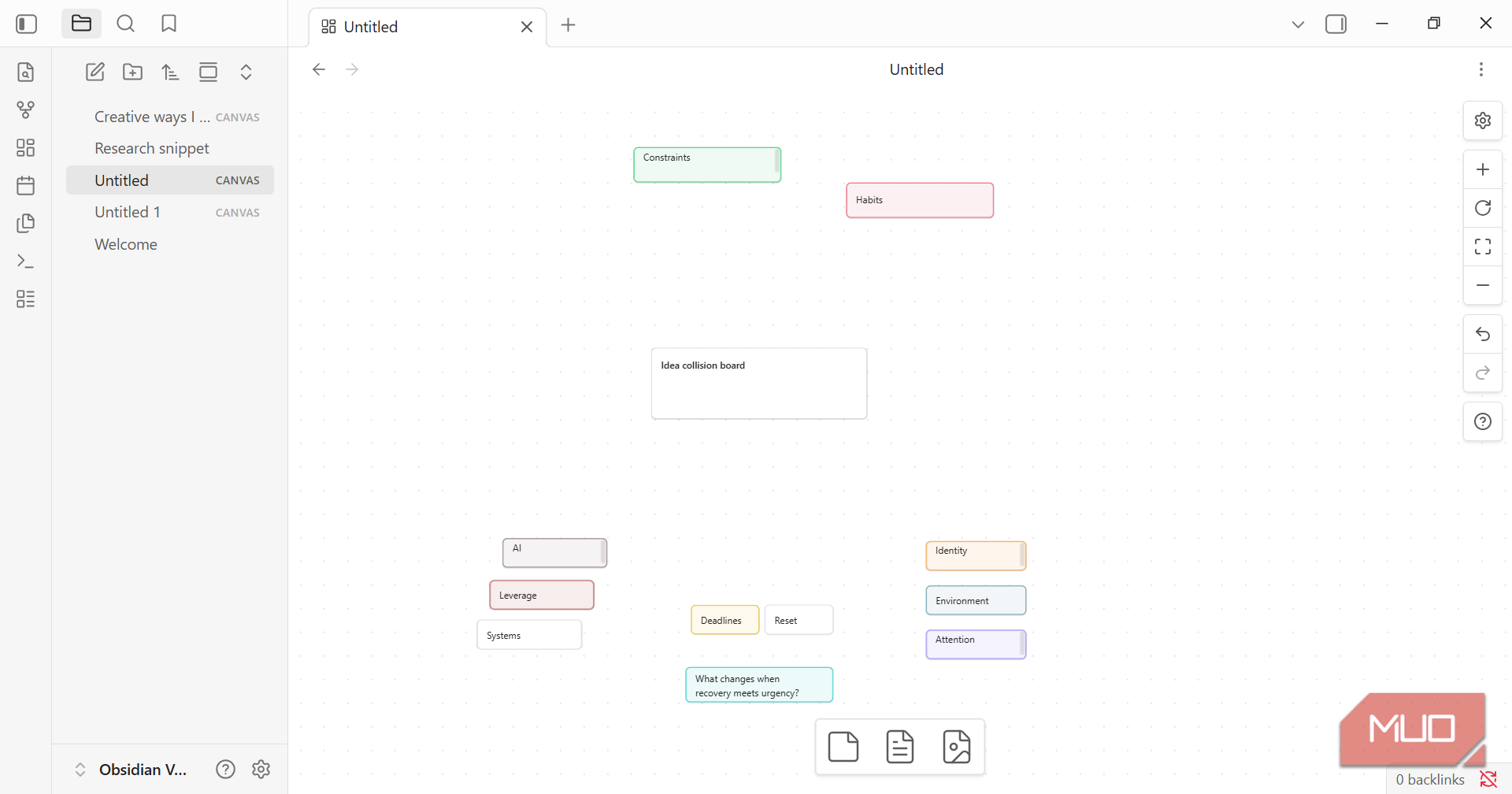The image size is (1512, 794).
Task: Open the quick switcher from the ribbon
Action: point(25,72)
